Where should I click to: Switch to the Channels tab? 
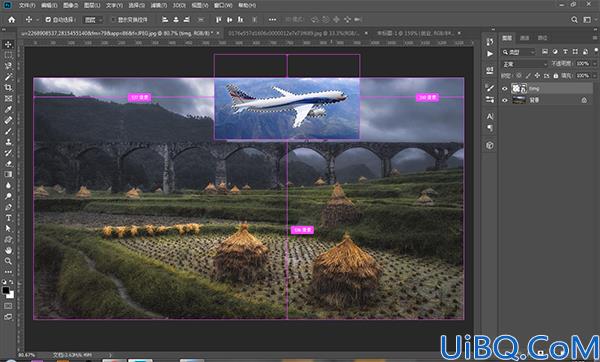point(525,38)
